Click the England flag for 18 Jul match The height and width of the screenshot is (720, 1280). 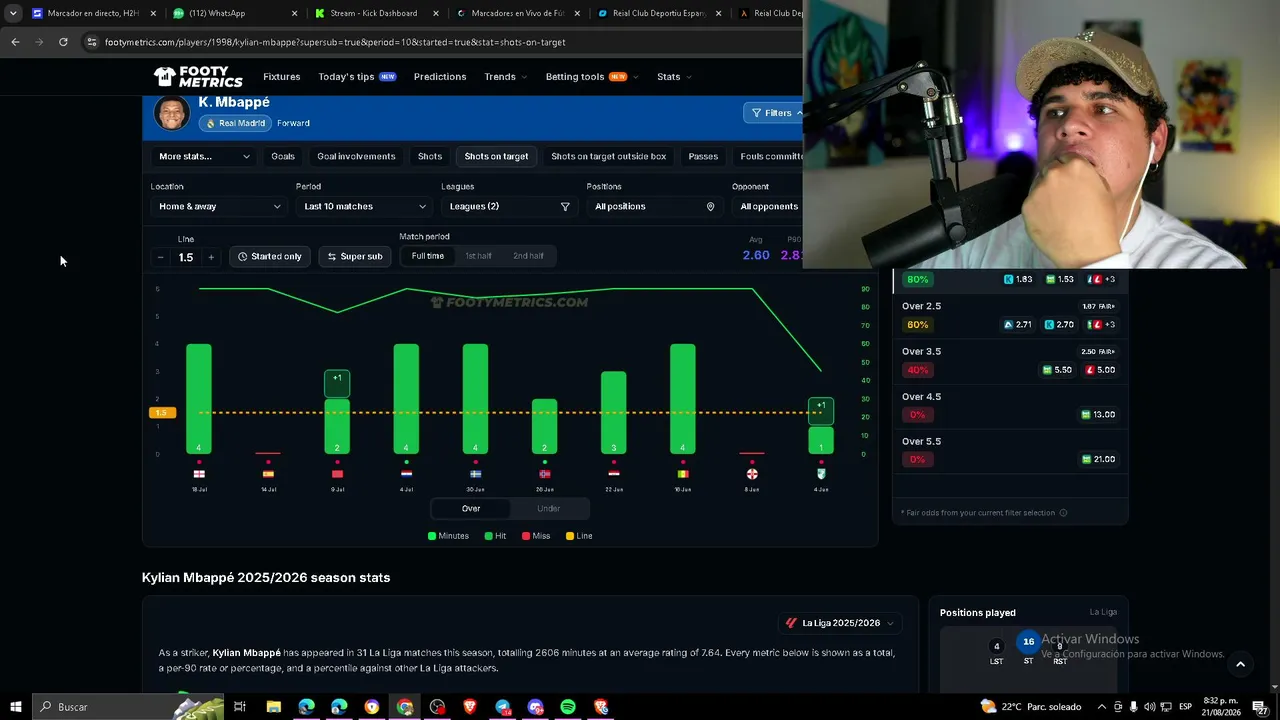(199, 474)
